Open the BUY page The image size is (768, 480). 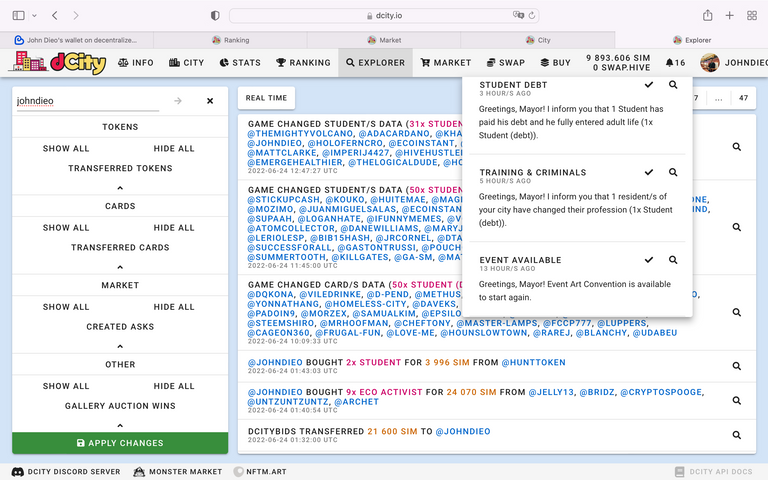click(555, 63)
